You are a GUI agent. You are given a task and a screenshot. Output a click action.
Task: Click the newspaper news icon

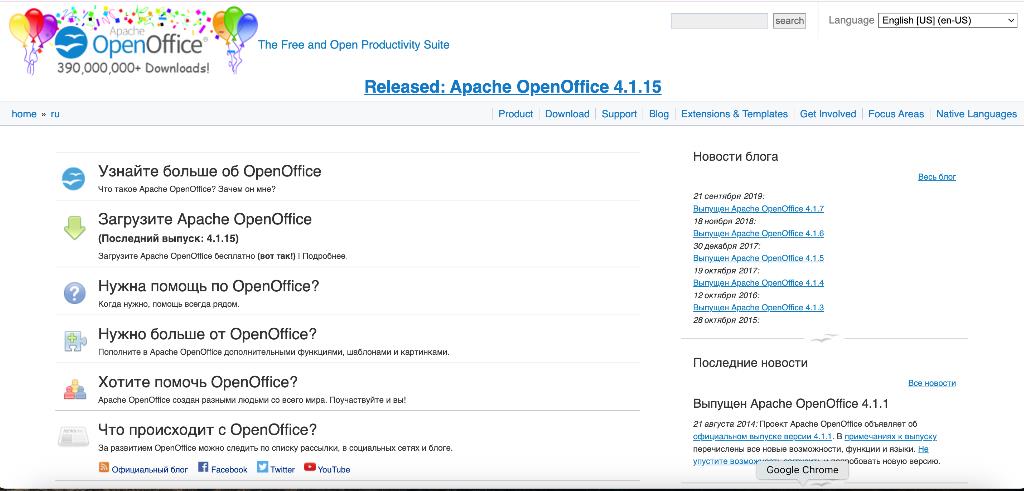[x=73, y=436]
